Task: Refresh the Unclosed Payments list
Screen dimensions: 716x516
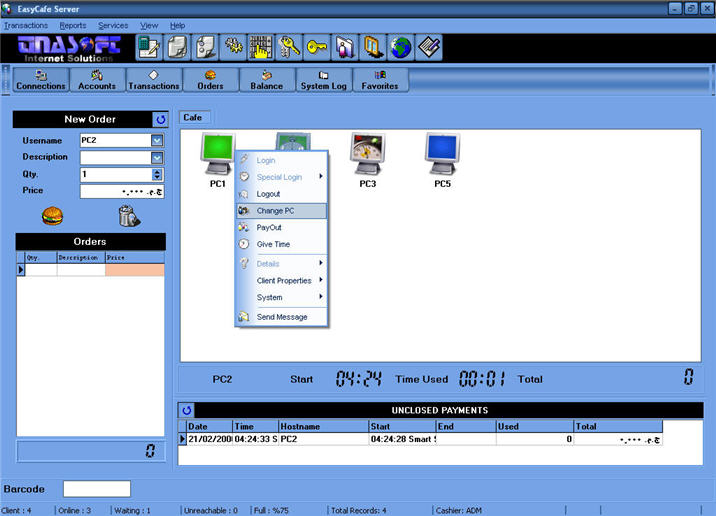Action: pos(186,410)
